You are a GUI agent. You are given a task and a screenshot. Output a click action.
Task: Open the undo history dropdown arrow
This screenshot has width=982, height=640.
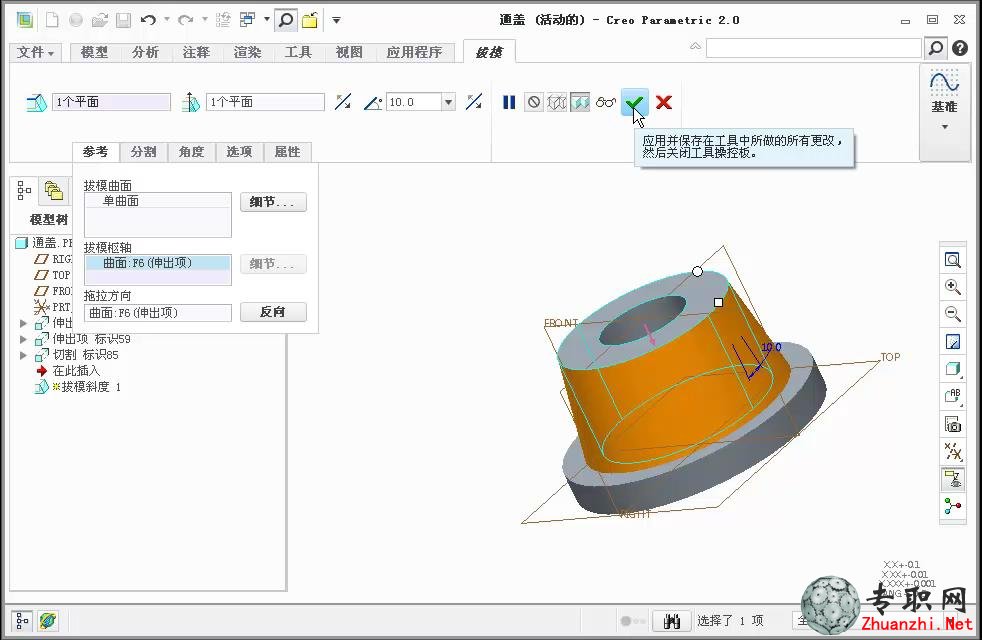point(167,19)
